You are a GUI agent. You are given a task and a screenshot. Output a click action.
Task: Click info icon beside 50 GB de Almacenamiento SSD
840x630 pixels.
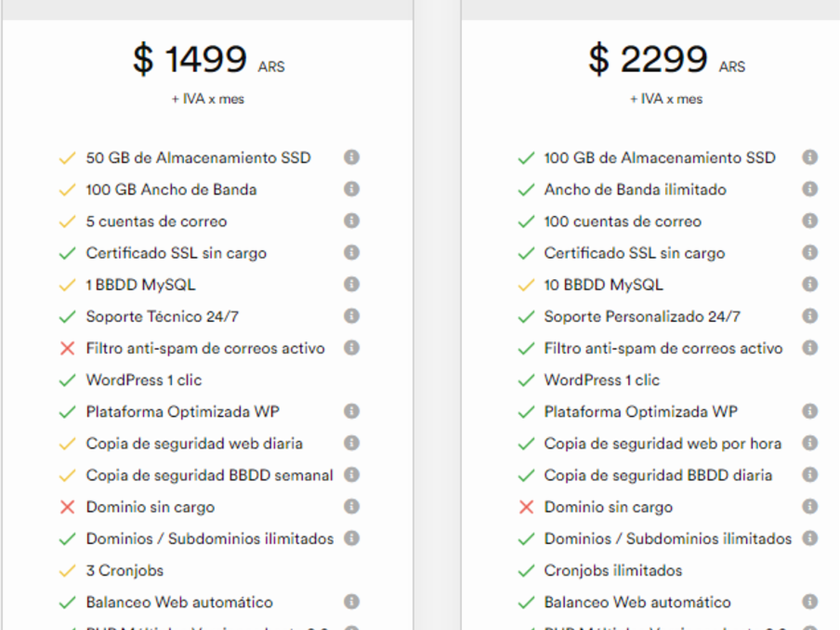tap(352, 157)
